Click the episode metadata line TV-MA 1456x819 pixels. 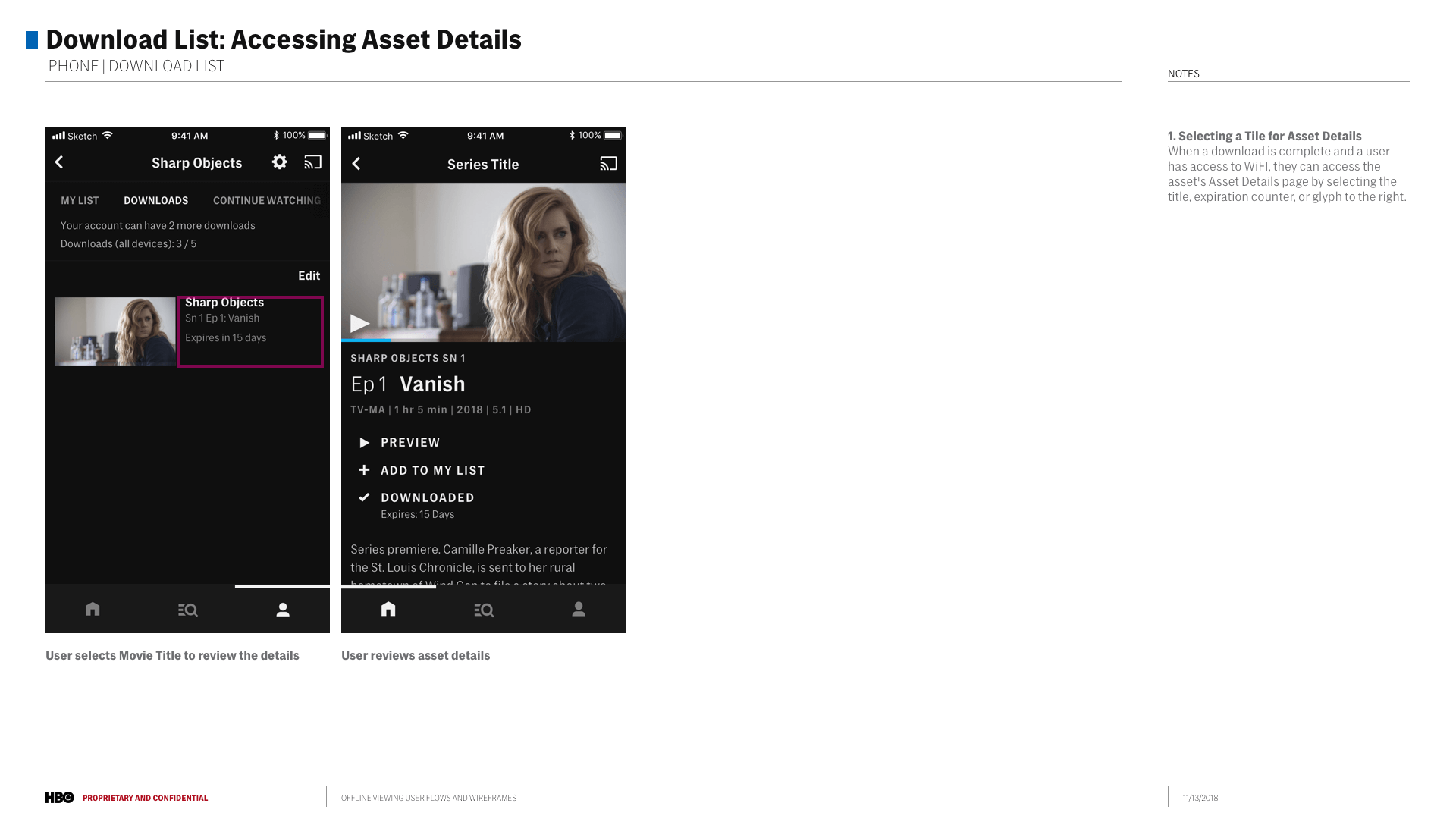coord(441,409)
